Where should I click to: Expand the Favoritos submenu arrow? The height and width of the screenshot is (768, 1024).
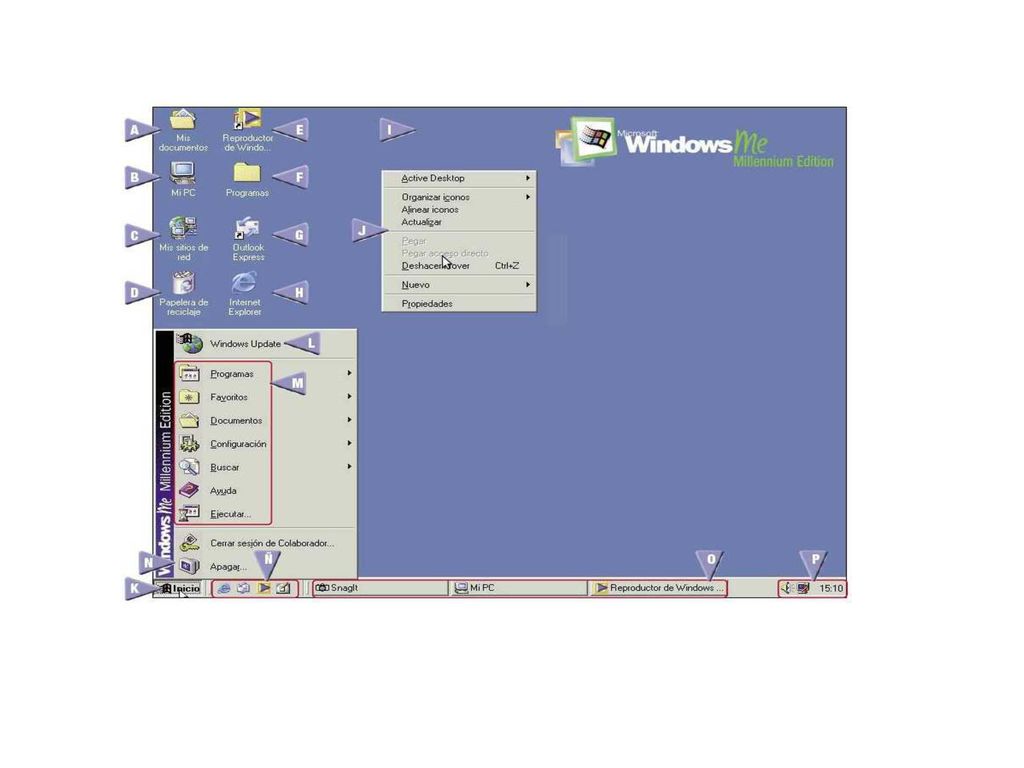(x=349, y=396)
